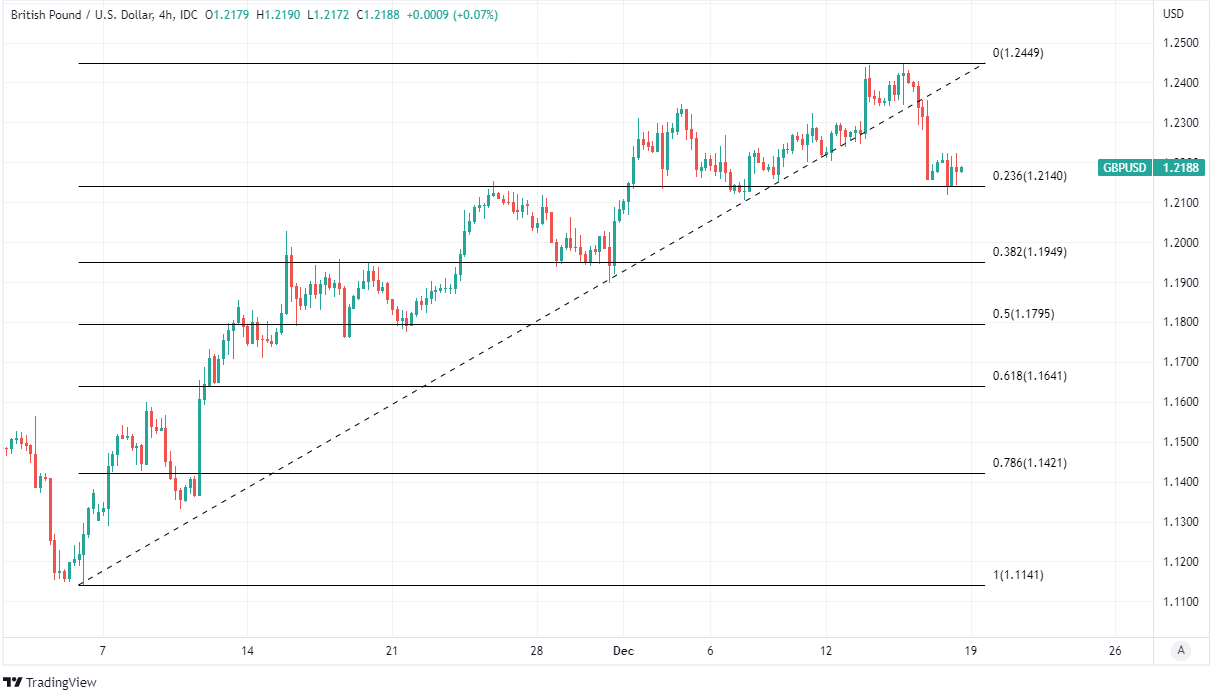Click the 'Dec' label on time axis
Viewport: 1210px width, 695px height.
pyautogui.click(x=623, y=651)
